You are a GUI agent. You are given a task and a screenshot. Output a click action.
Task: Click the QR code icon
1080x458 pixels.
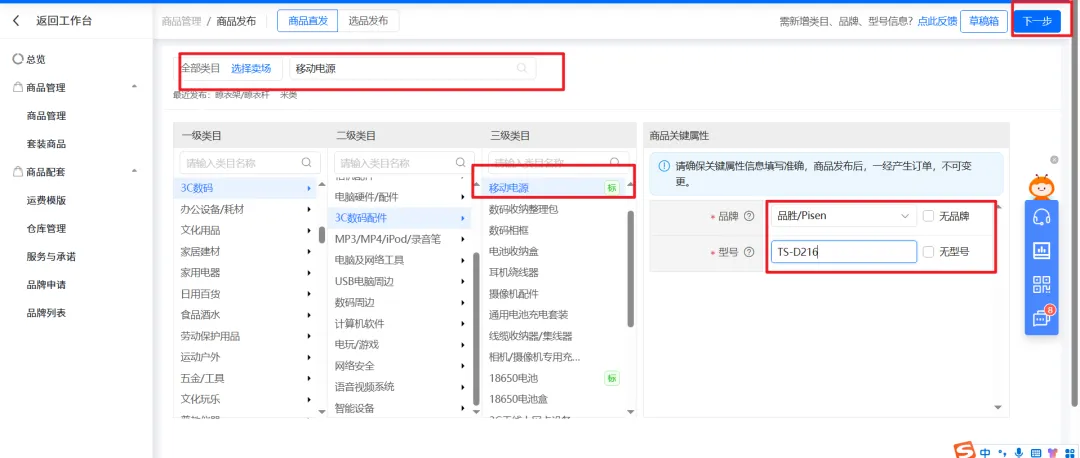(1041, 284)
